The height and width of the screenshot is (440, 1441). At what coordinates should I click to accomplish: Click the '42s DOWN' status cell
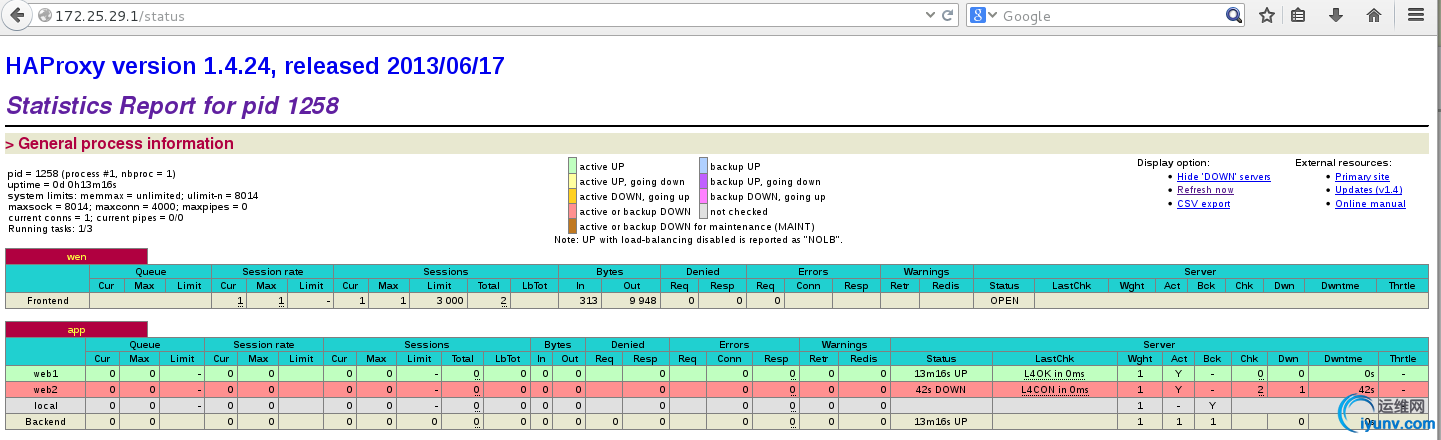941,389
